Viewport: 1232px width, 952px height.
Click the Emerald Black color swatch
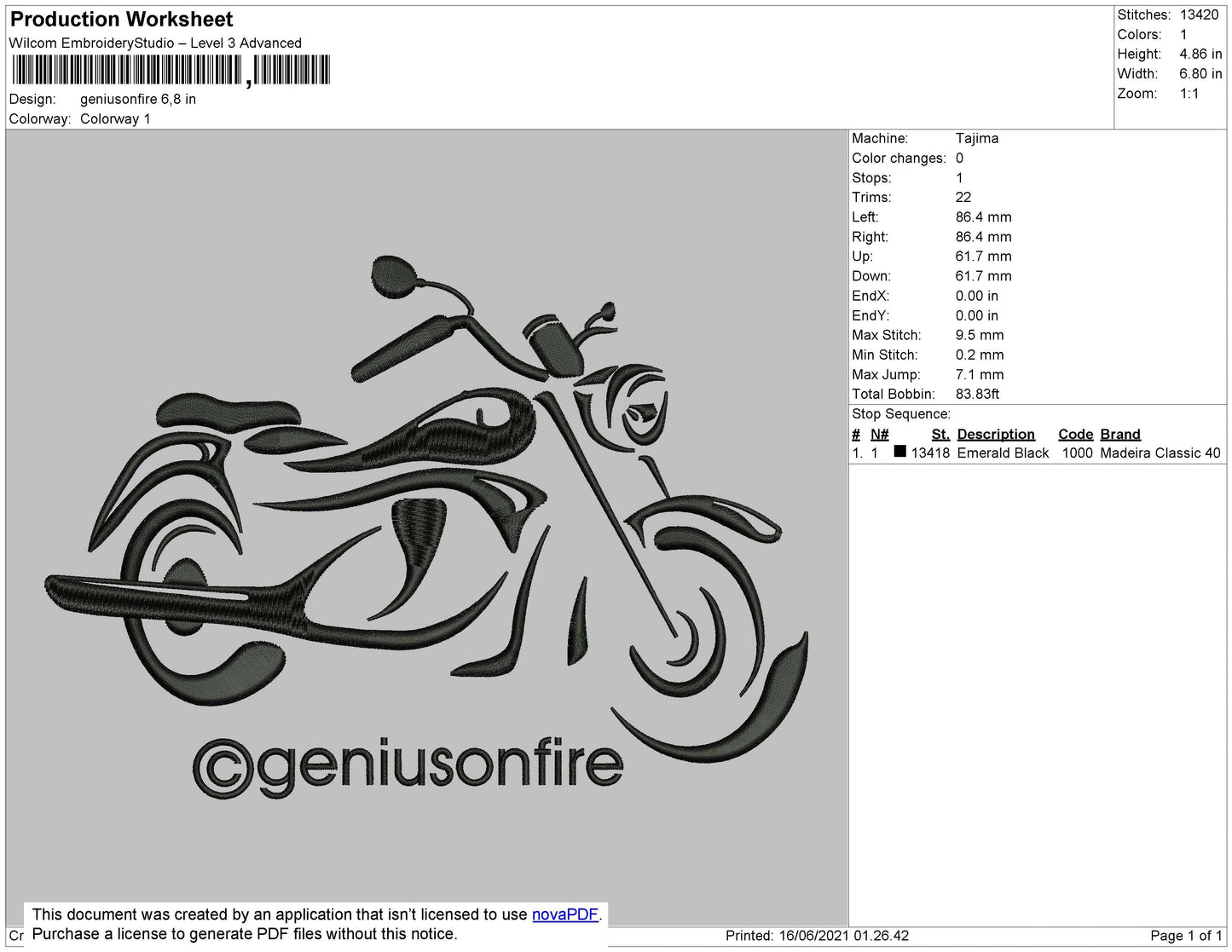pos(899,452)
